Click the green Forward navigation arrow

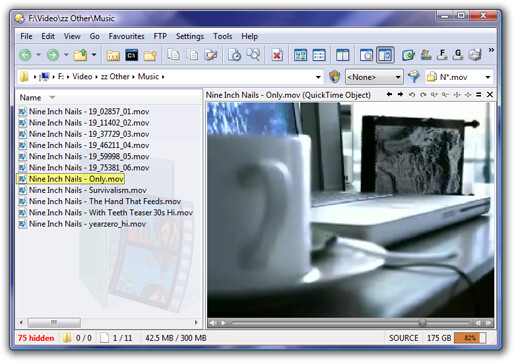coord(53,55)
